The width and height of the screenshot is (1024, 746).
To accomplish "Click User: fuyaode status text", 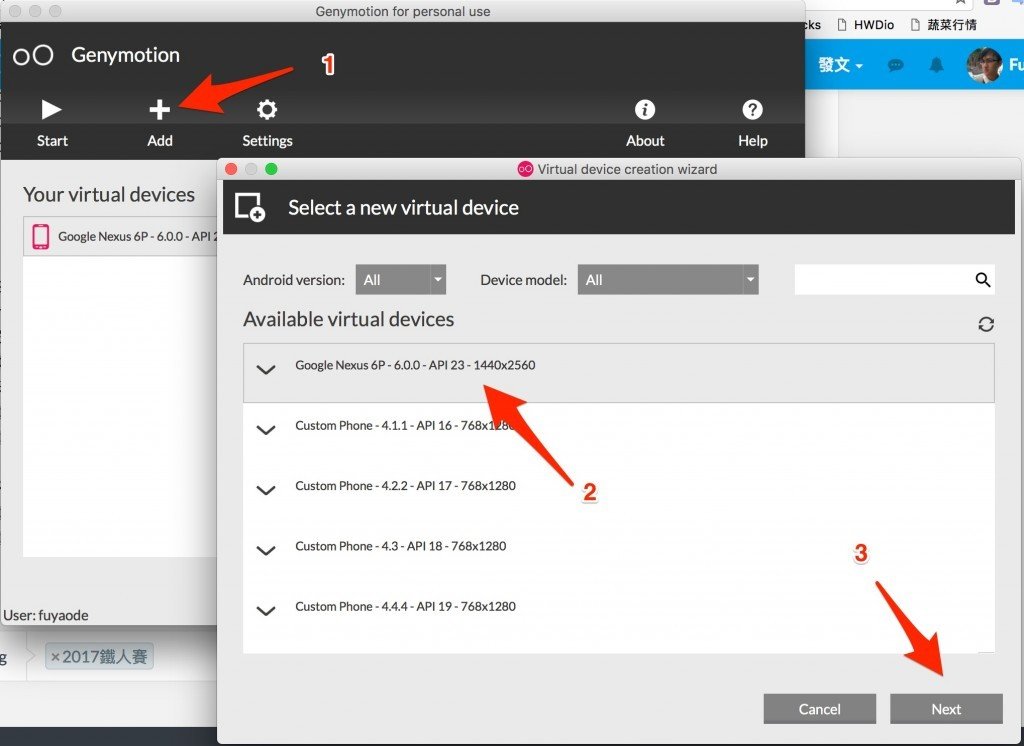I will 46,615.
